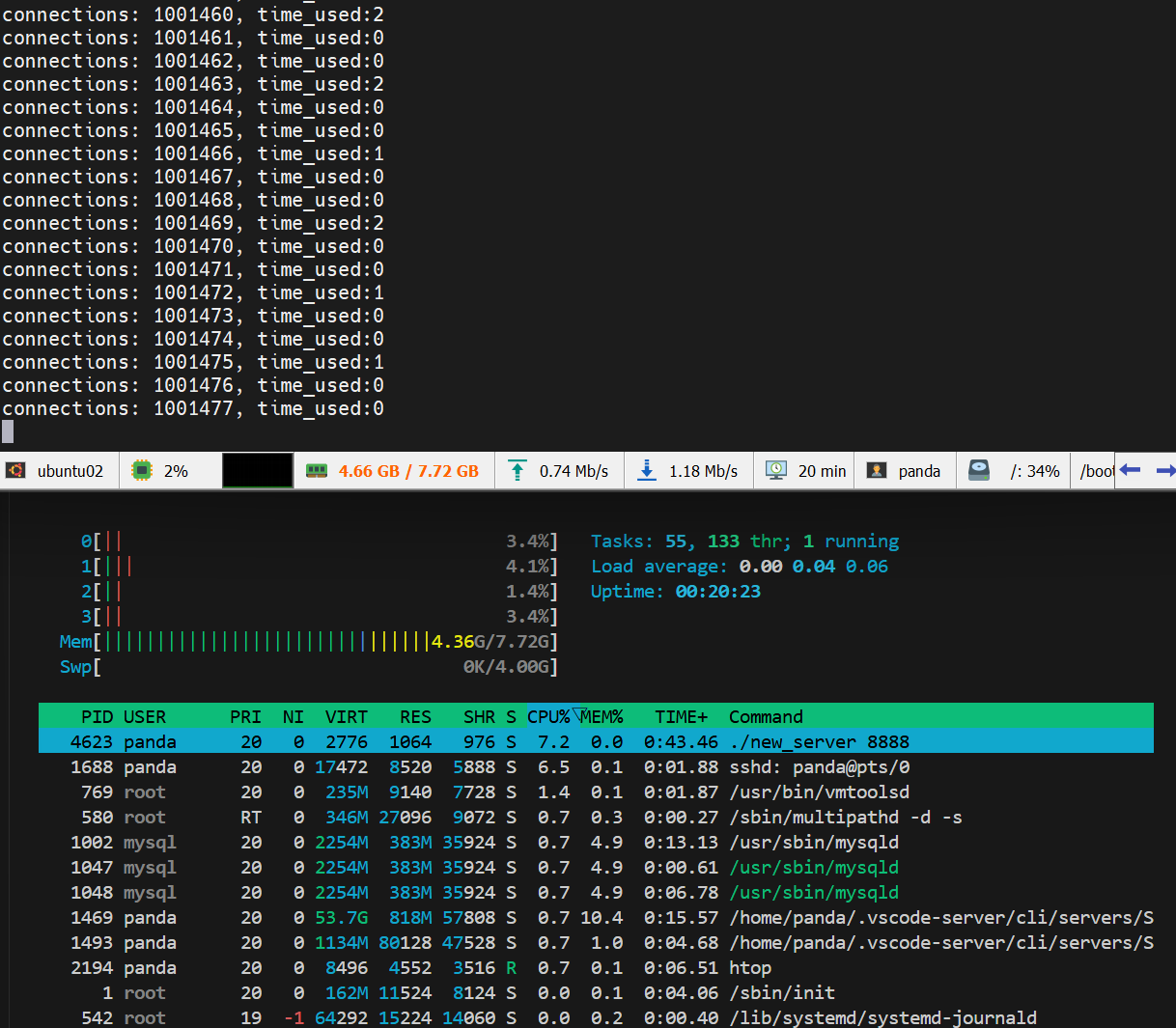1176x1028 pixels.
Task: Click the Tasks: 55, 133 thr text
Action: pyautogui.click(x=690, y=541)
